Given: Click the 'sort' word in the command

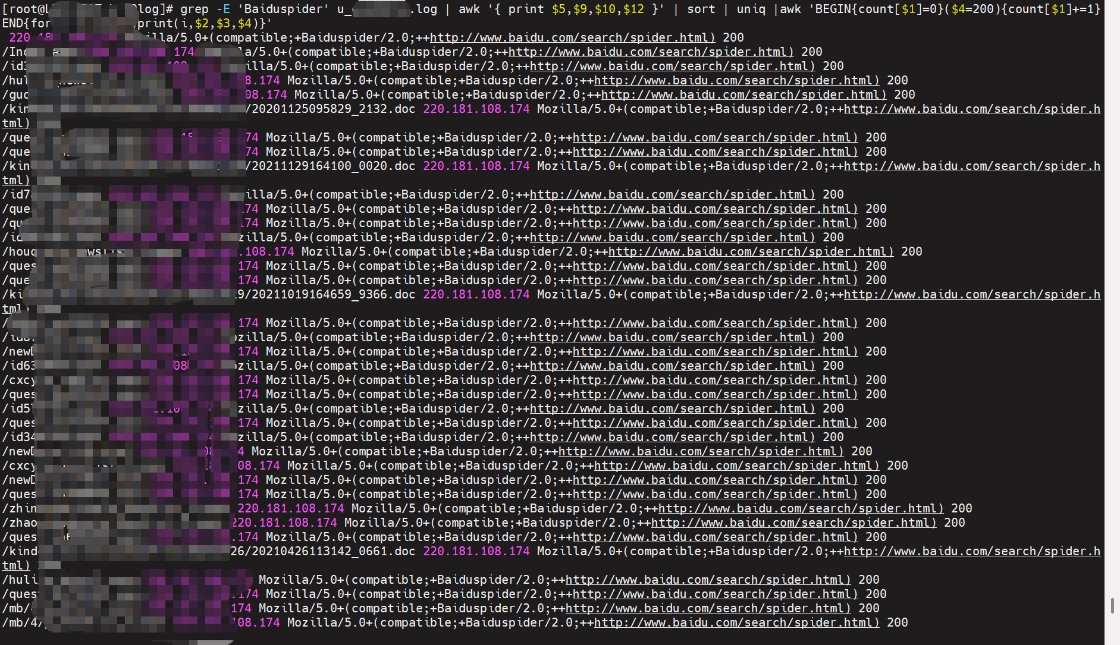Looking at the screenshot, I should [701, 9].
